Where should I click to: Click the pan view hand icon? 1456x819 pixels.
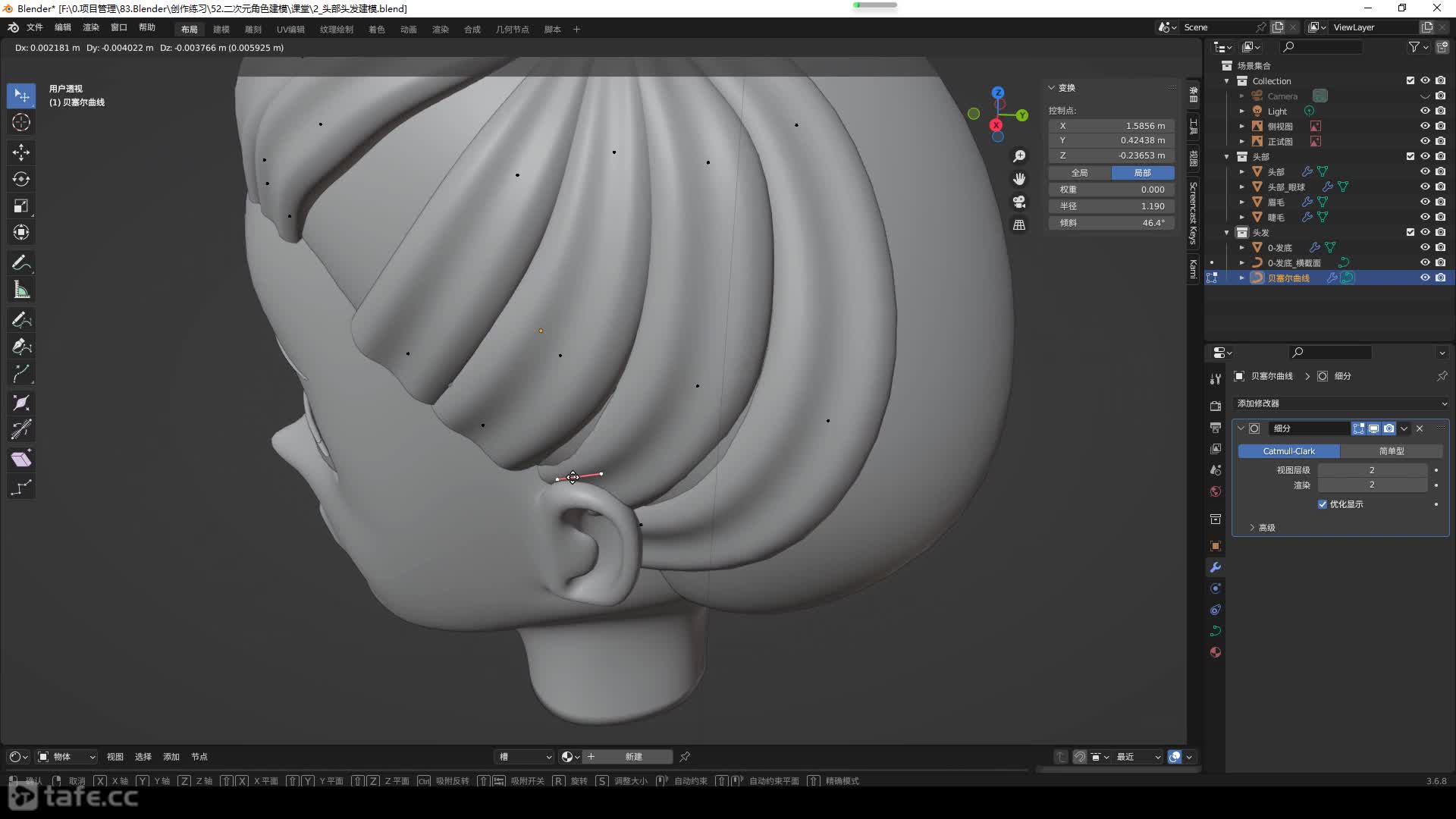[x=1019, y=179]
